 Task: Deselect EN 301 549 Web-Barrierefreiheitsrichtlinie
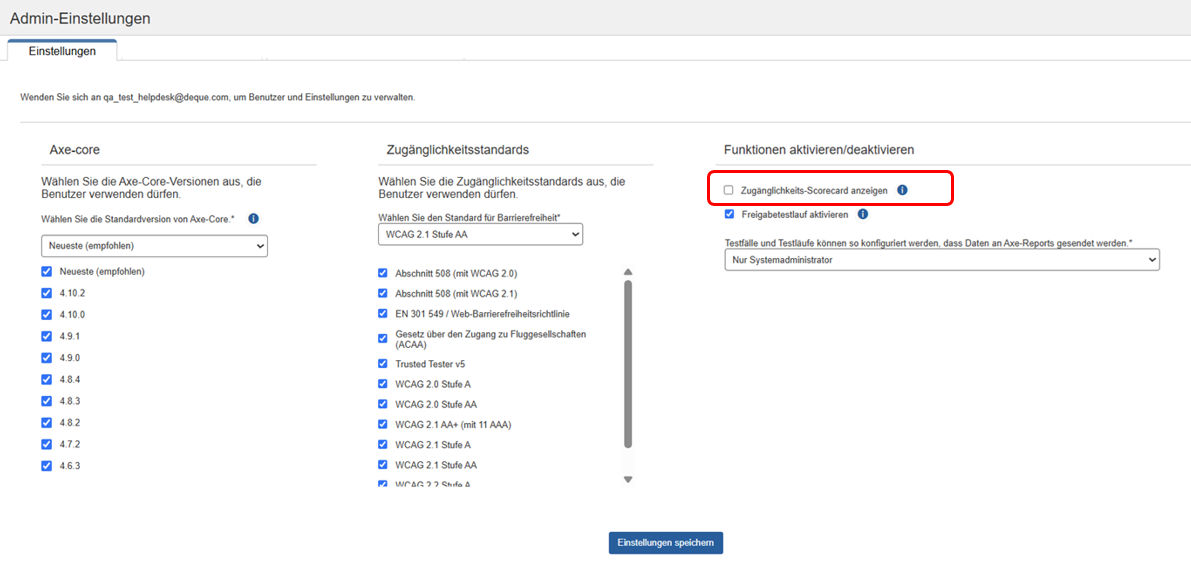pyautogui.click(x=383, y=313)
